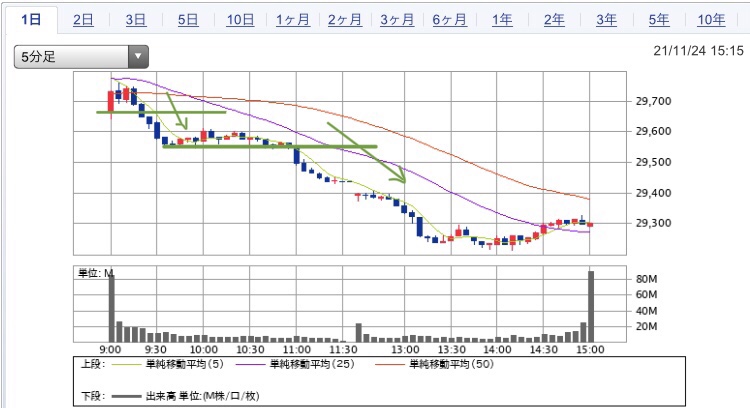Click the 21/11/24 15:15 timestamp
Image resolution: width=750 pixels, height=408 pixels.
tap(698, 51)
